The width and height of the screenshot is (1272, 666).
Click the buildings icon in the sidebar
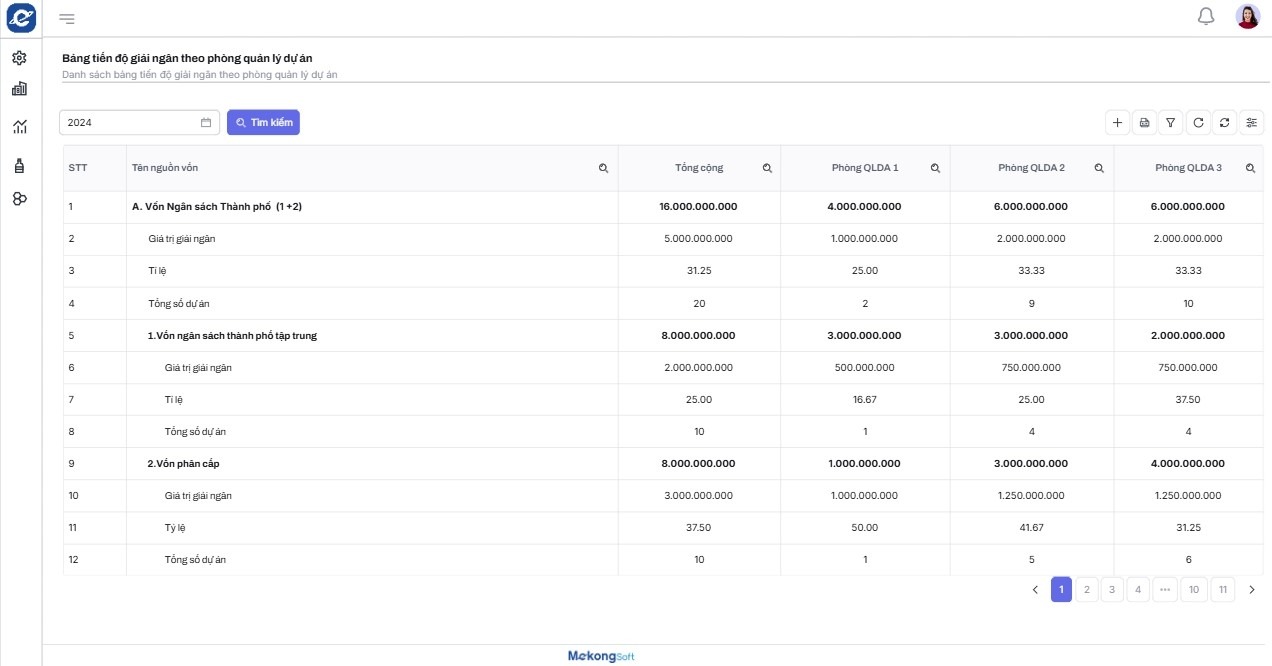19,89
